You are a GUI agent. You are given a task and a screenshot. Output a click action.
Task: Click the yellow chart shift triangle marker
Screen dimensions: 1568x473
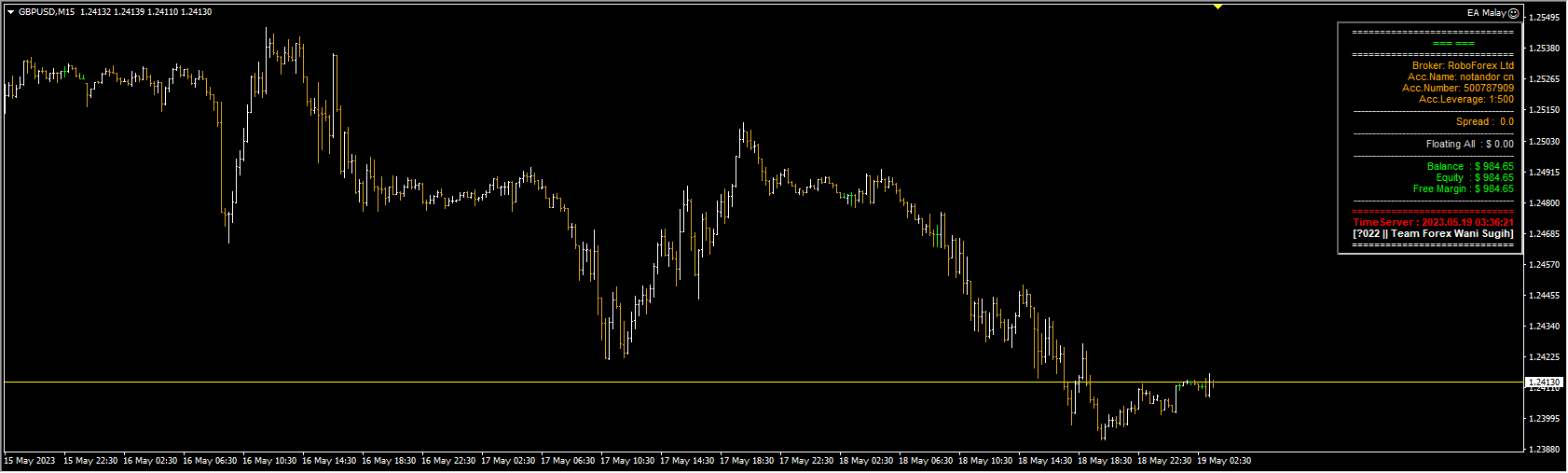[x=1217, y=7]
